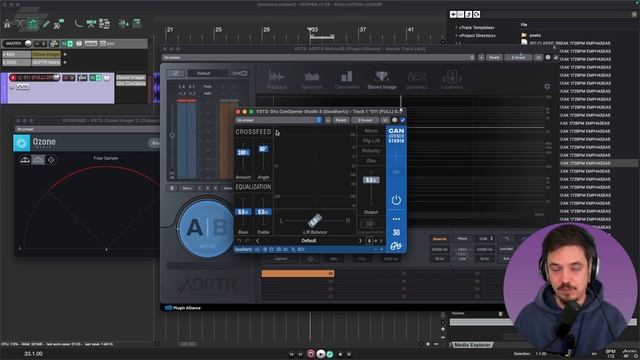Open MetricAB preset dropdown
640x360 pixels.
318,58
